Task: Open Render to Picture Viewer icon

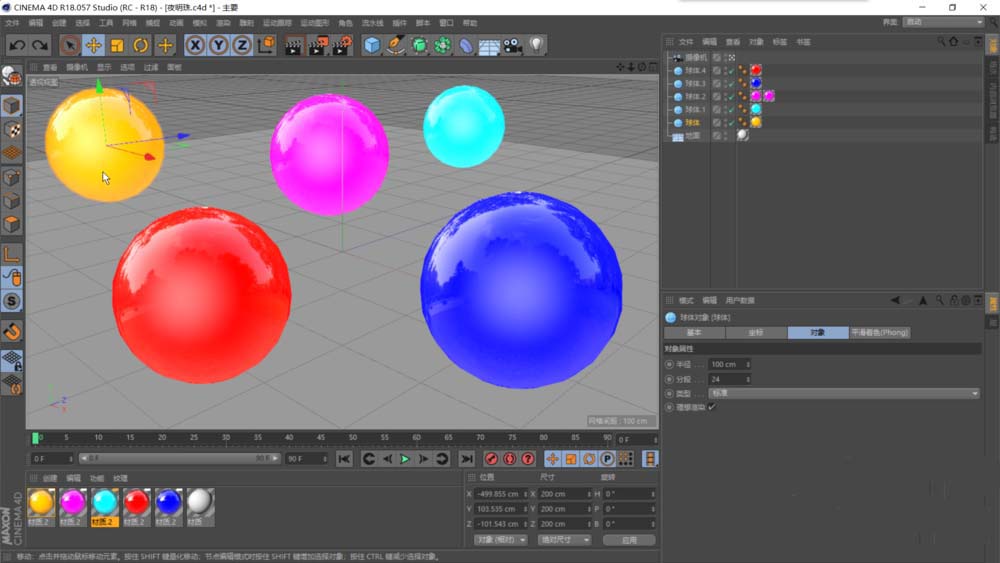Action: point(318,45)
